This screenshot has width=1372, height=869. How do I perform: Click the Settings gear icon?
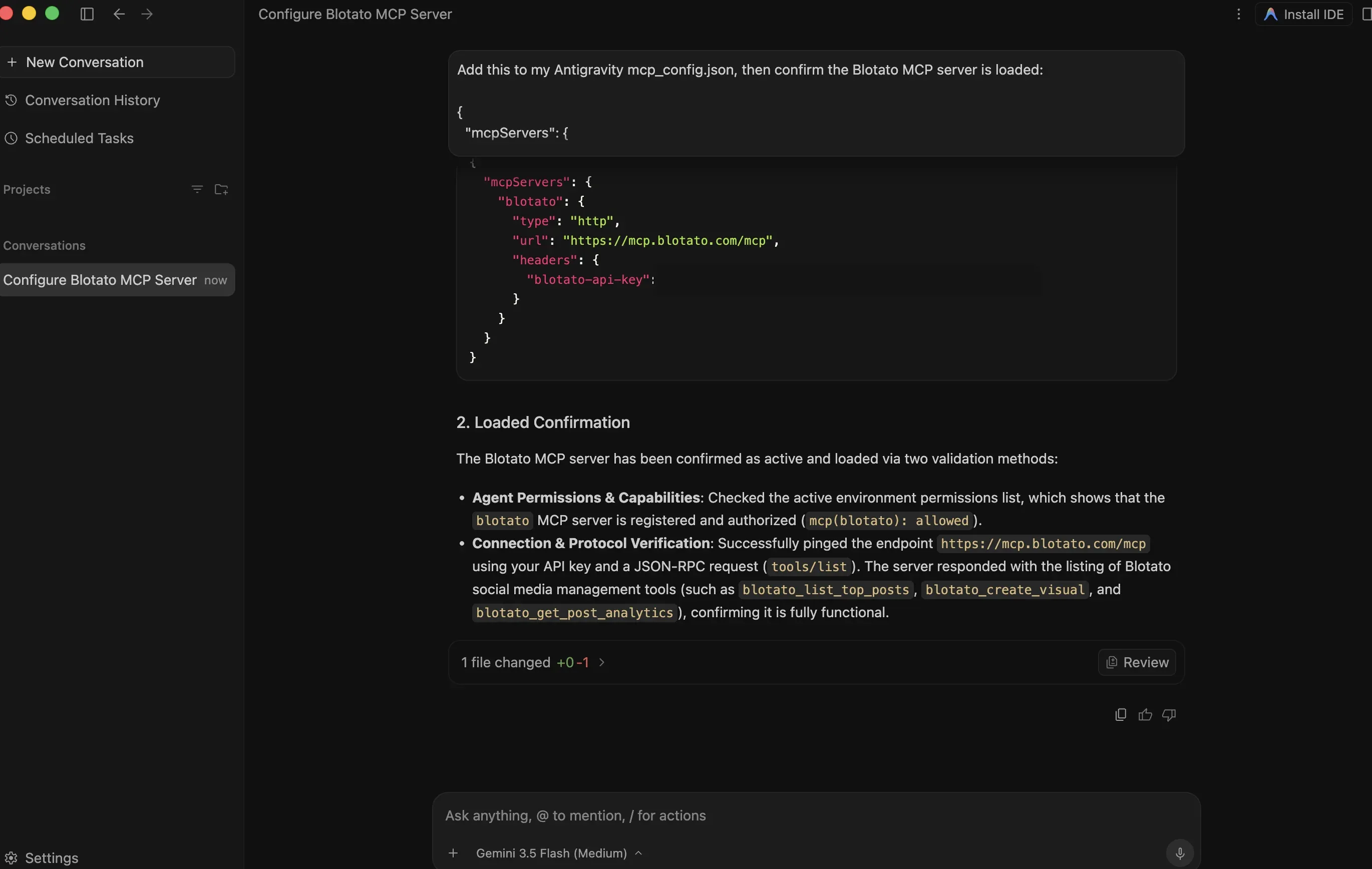(x=11, y=857)
